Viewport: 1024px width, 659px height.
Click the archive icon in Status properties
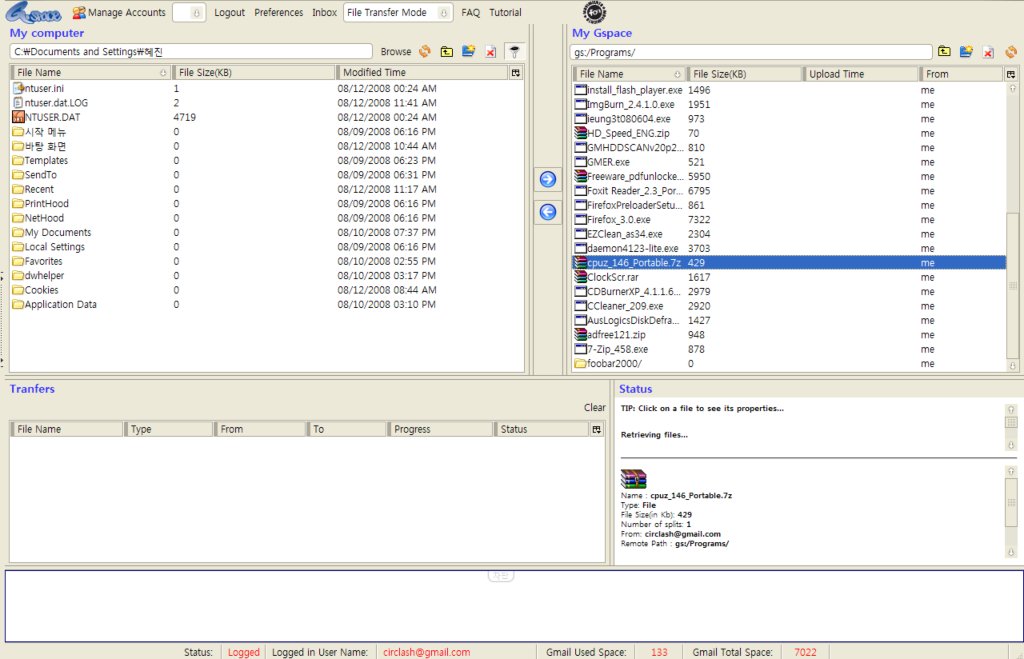click(633, 479)
